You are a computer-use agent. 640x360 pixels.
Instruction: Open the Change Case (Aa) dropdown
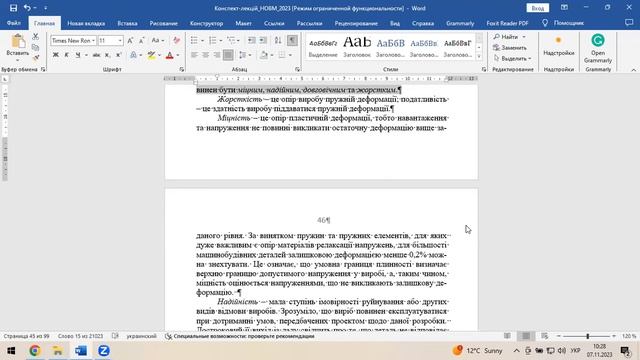(x=157, y=40)
